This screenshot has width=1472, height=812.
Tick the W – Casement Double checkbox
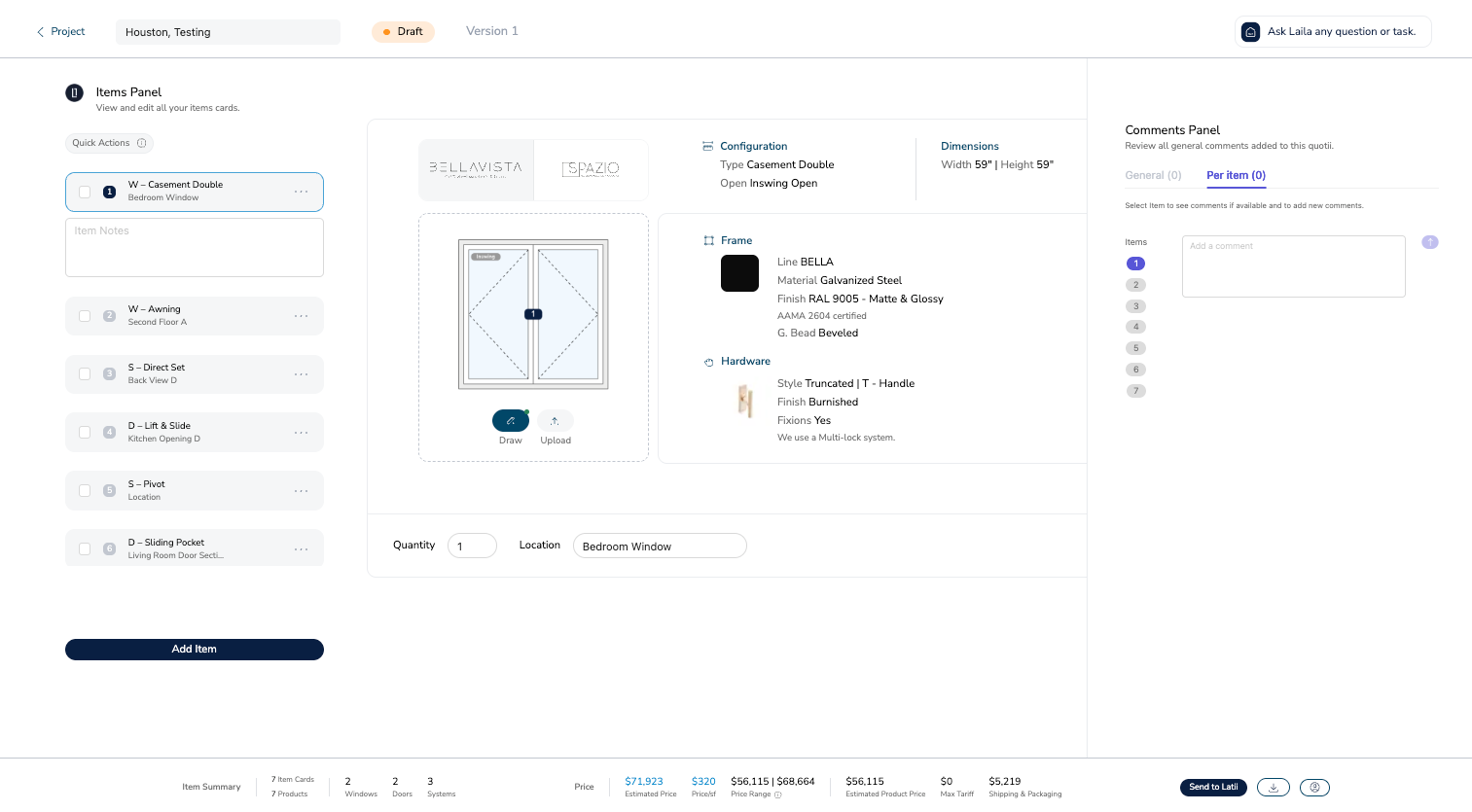tap(85, 192)
